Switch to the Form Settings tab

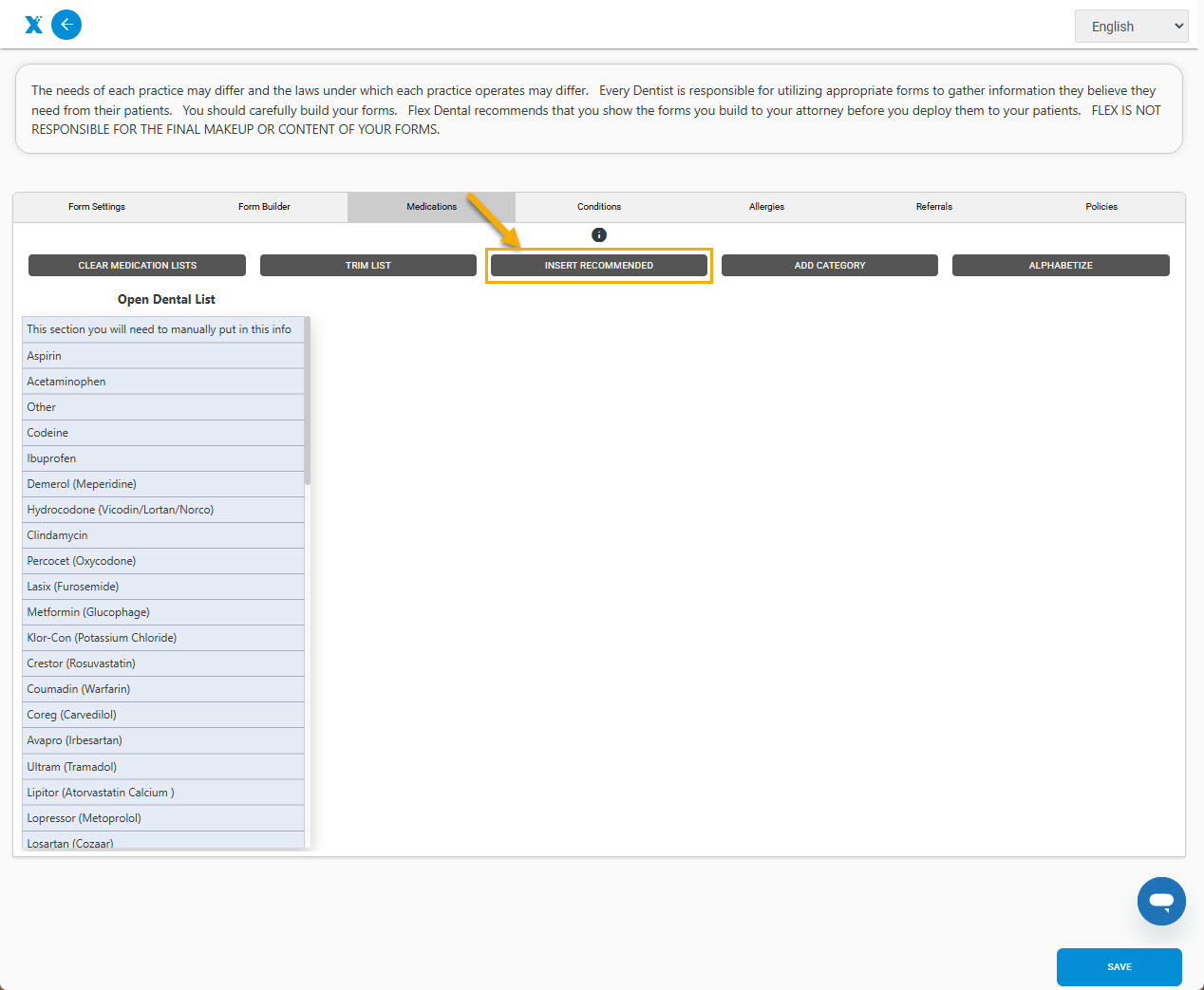97,207
